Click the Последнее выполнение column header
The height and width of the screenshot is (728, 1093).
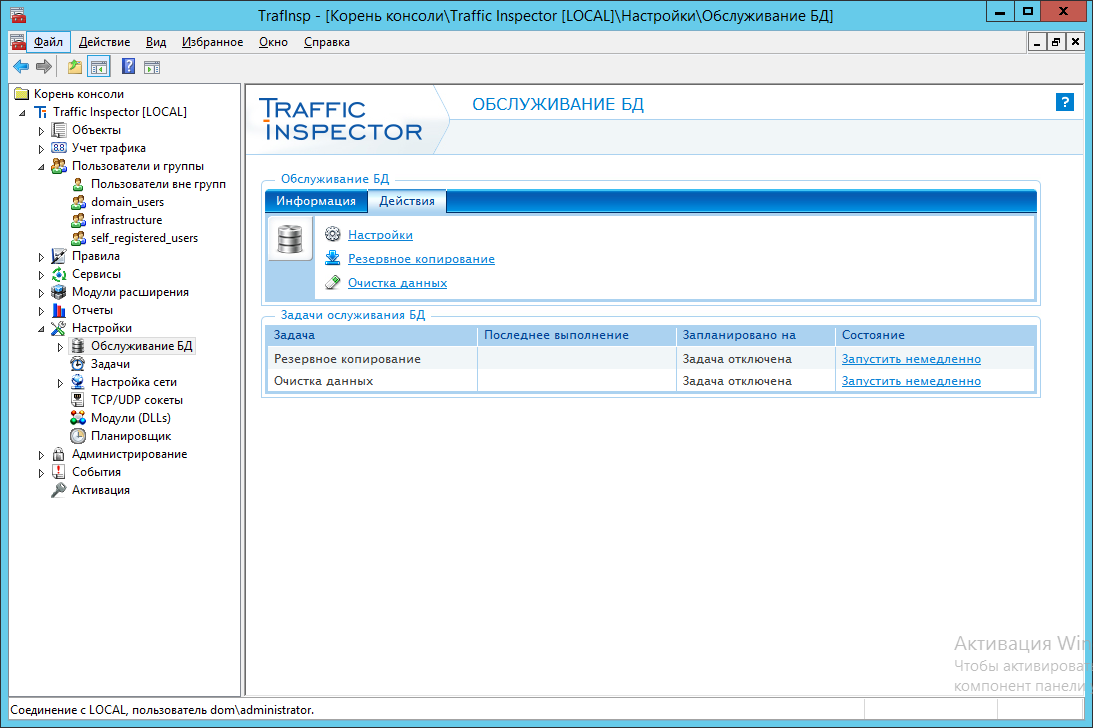(576, 335)
